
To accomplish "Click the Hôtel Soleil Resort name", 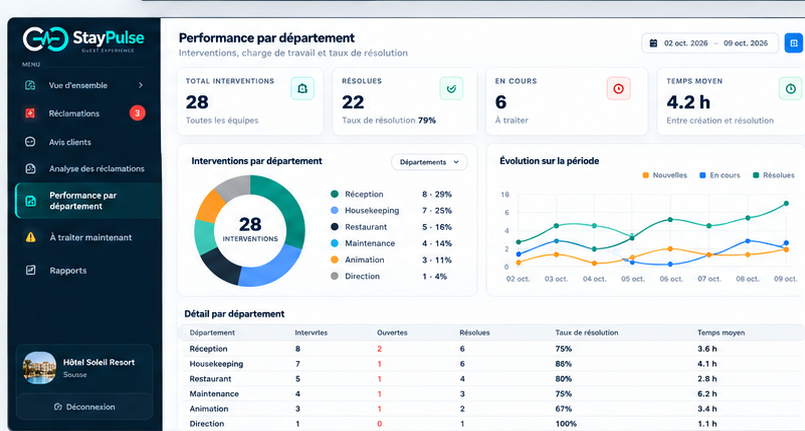I will (99, 362).
